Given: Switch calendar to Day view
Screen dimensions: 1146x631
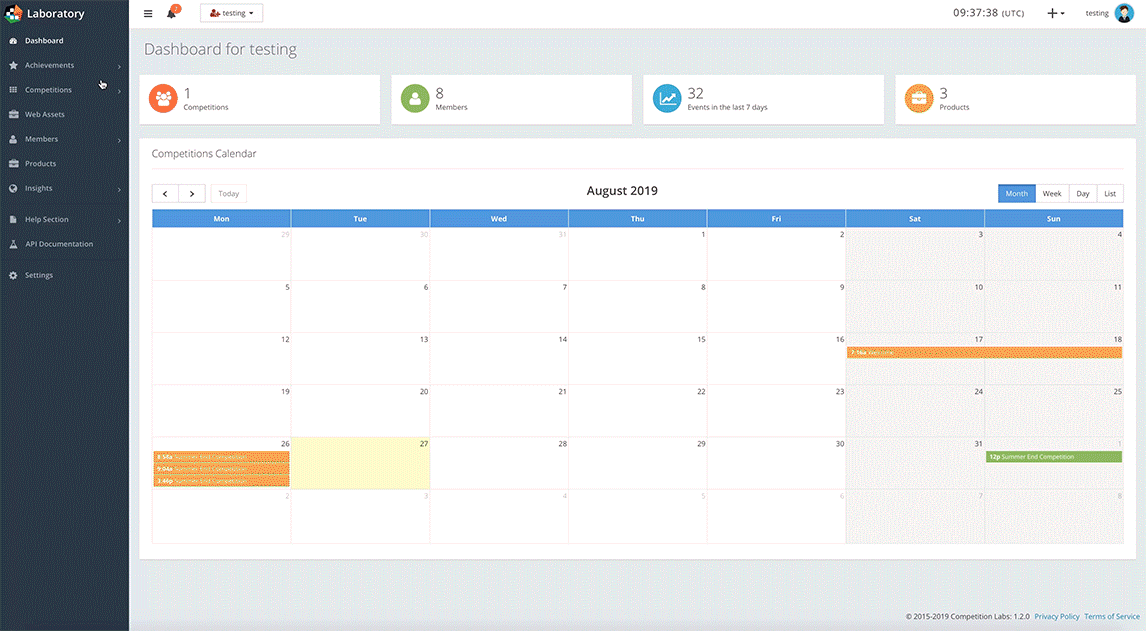Looking at the screenshot, I should point(1082,194).
